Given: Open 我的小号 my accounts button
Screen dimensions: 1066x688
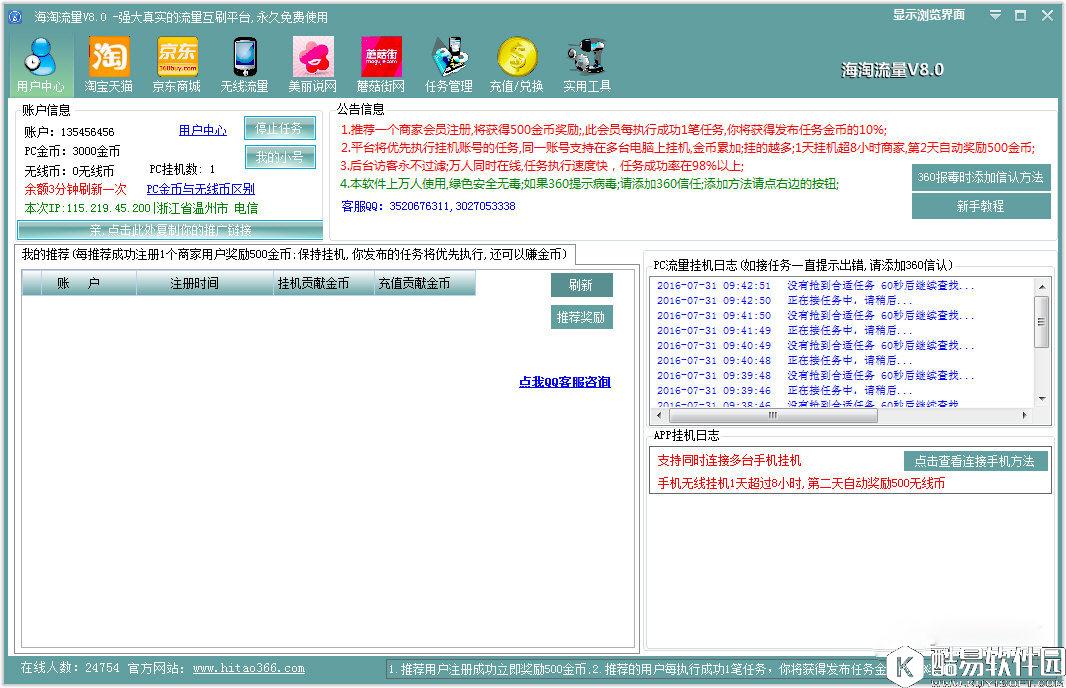Looking at the screenshot, I should [279, 158].
